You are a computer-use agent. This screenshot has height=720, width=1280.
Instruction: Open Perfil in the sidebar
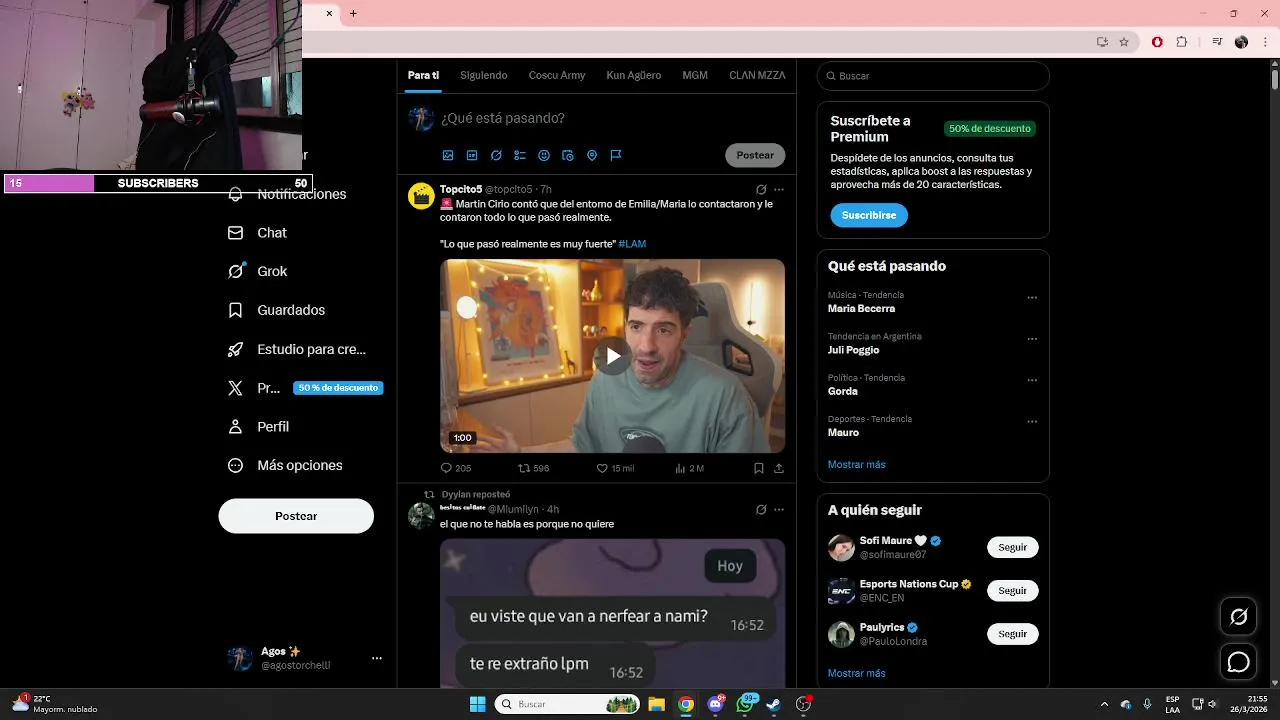pyautogui.click(x=259, y=427)
